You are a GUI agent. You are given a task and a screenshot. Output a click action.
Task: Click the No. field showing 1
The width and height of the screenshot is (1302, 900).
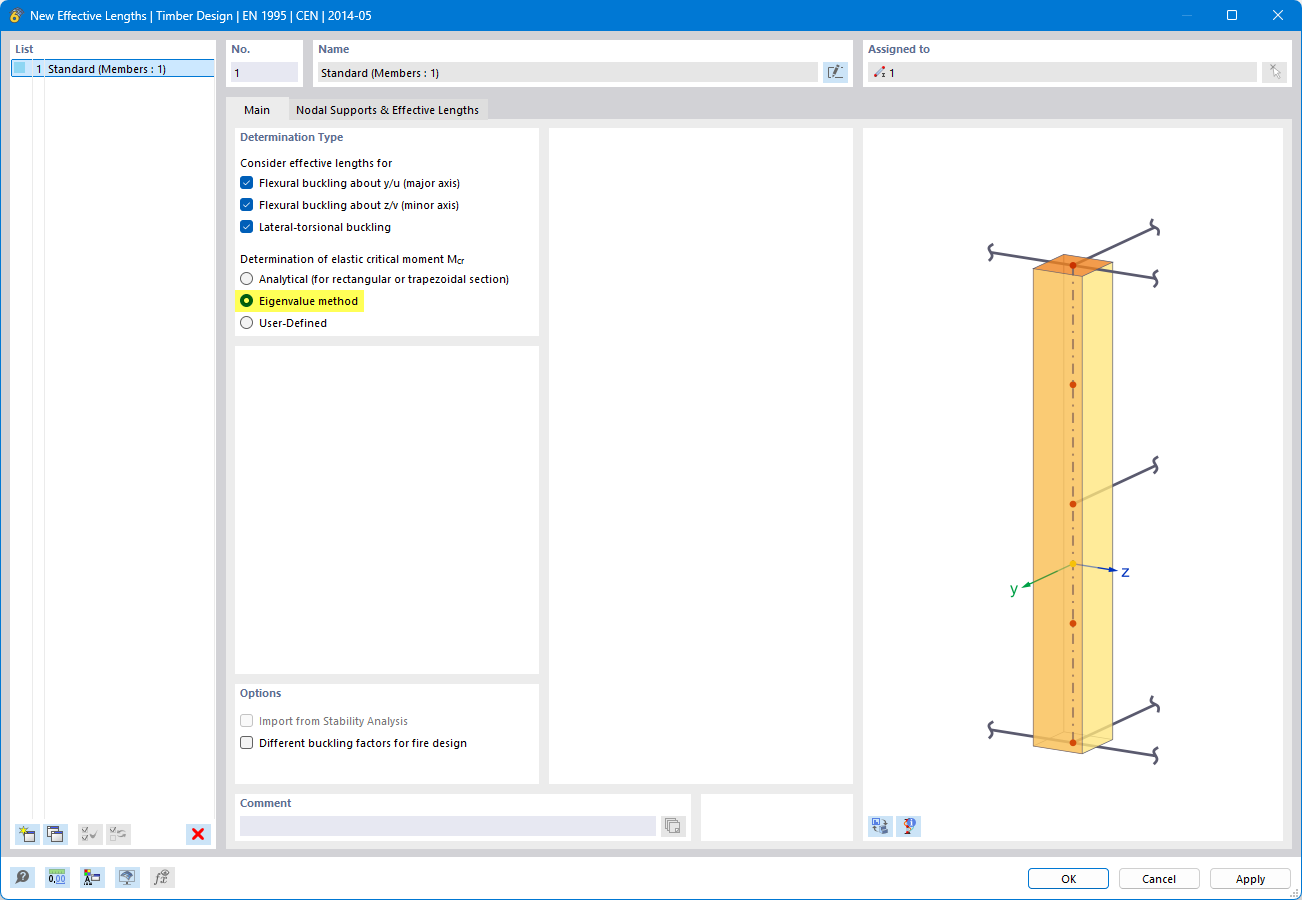point(264,72)
